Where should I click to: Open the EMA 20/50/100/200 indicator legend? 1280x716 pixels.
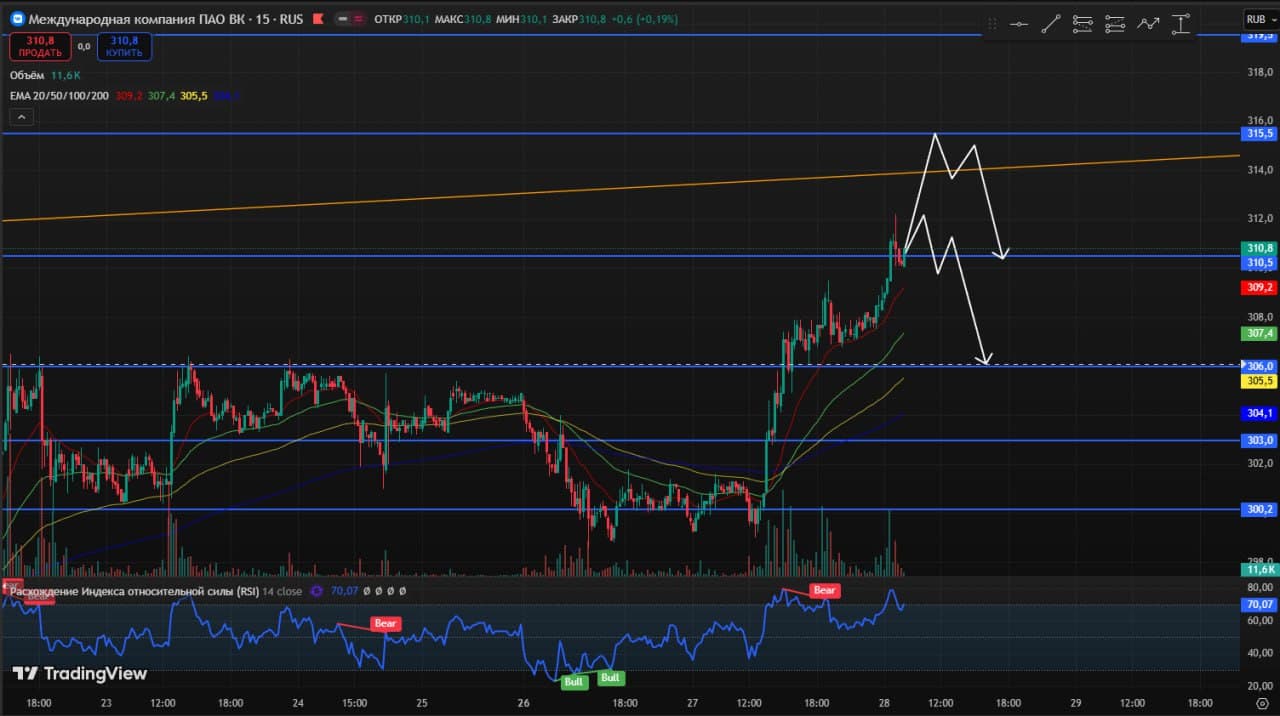point(60,96)
